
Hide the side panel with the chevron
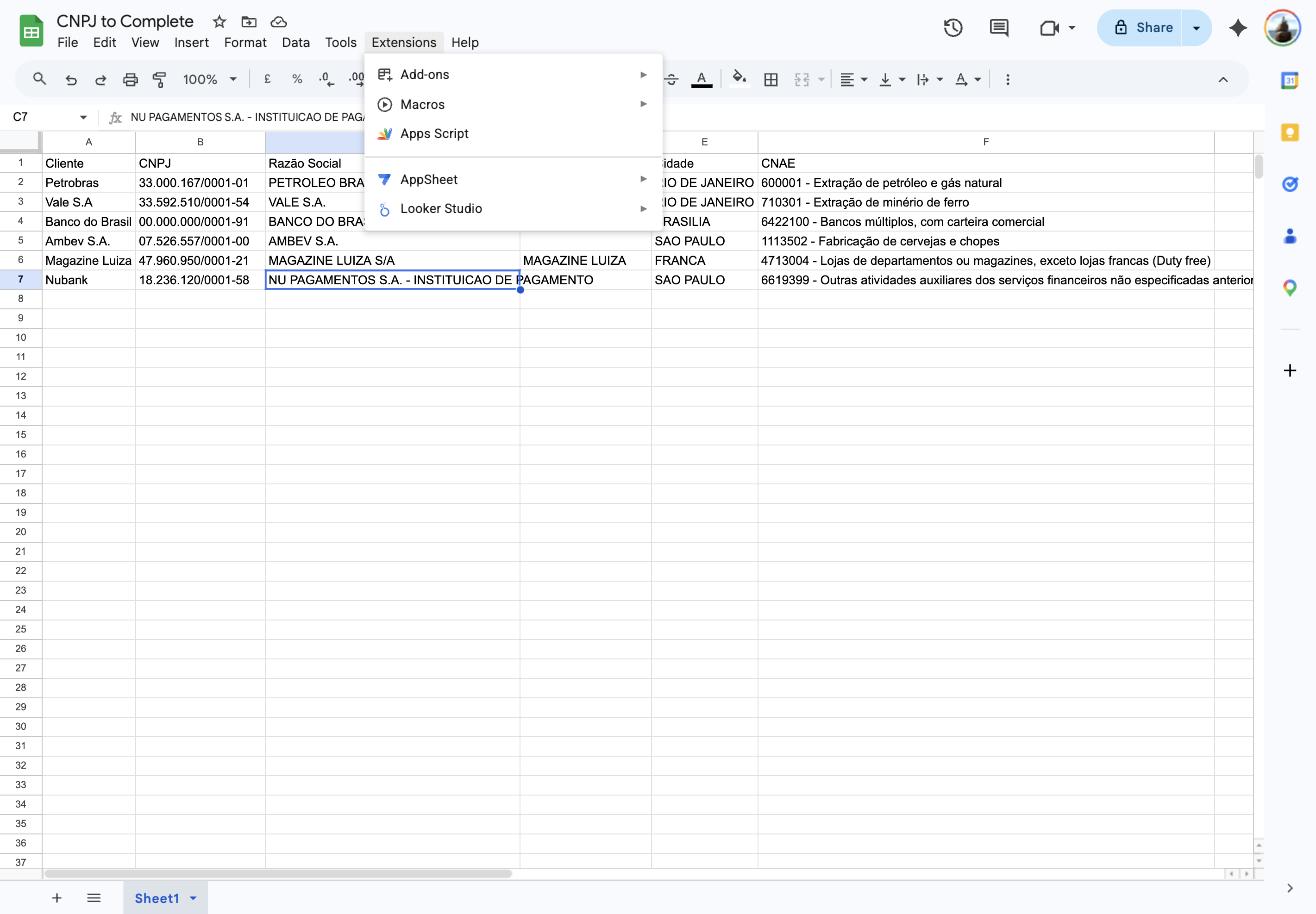1290,888
